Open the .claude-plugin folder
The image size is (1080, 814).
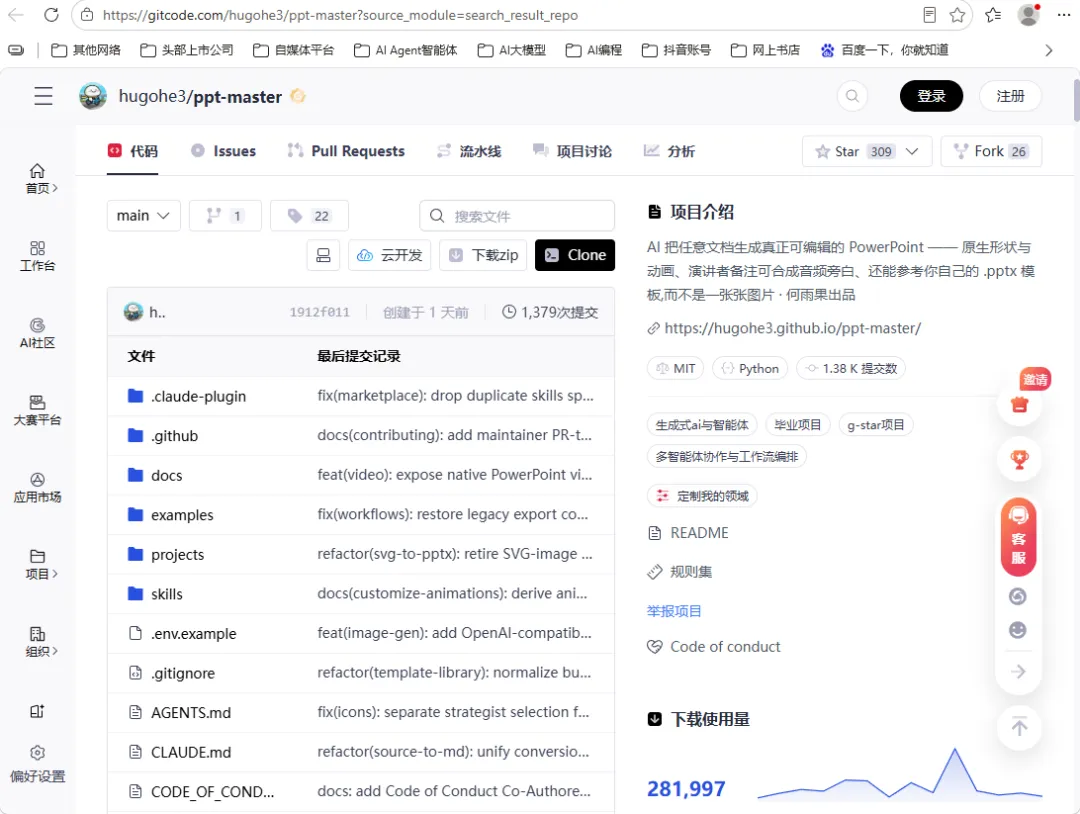tap(198, 396)
